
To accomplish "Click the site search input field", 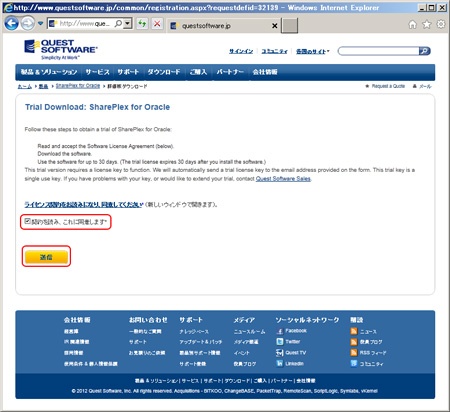I will [379, 51].
